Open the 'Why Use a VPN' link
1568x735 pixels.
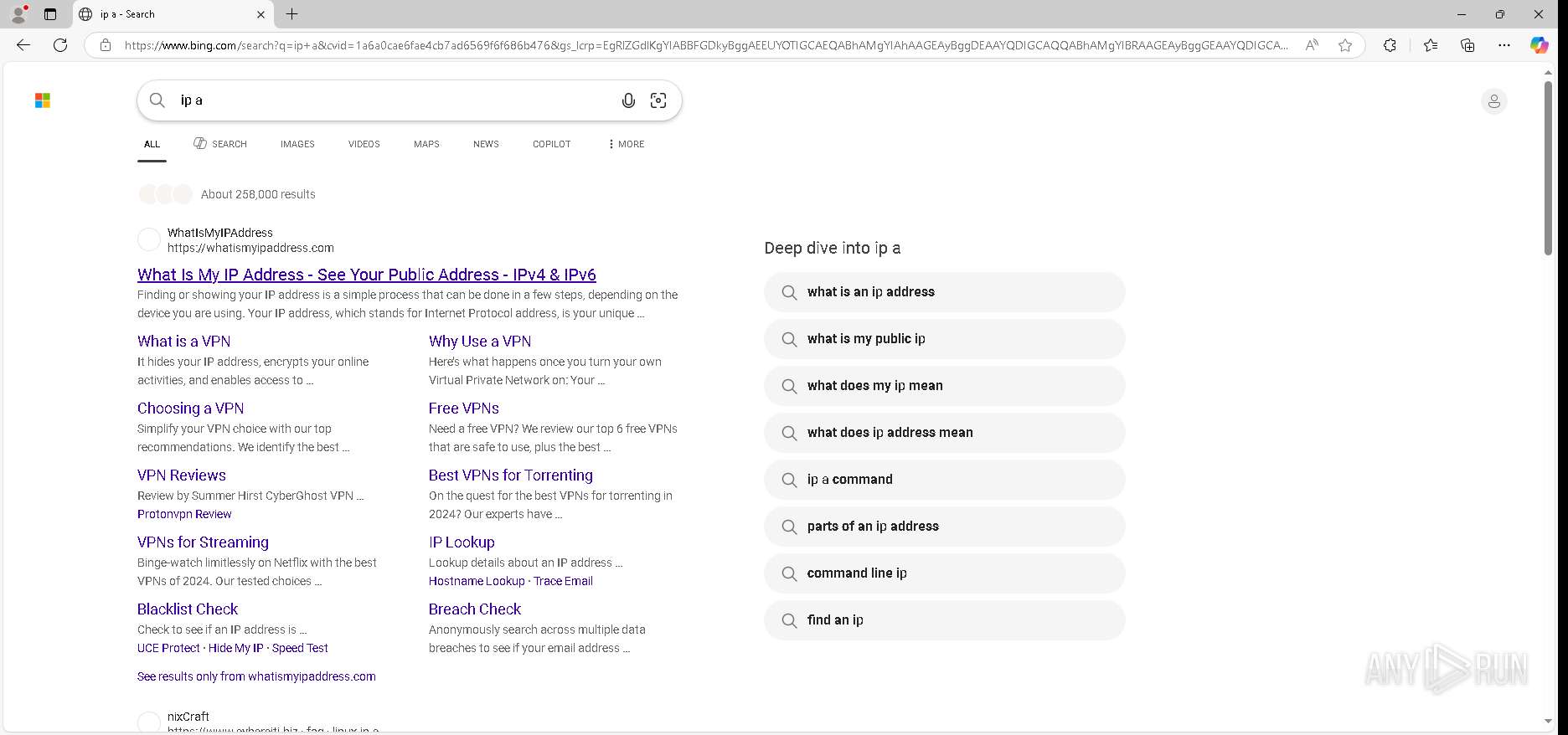[x=480, y=342]
